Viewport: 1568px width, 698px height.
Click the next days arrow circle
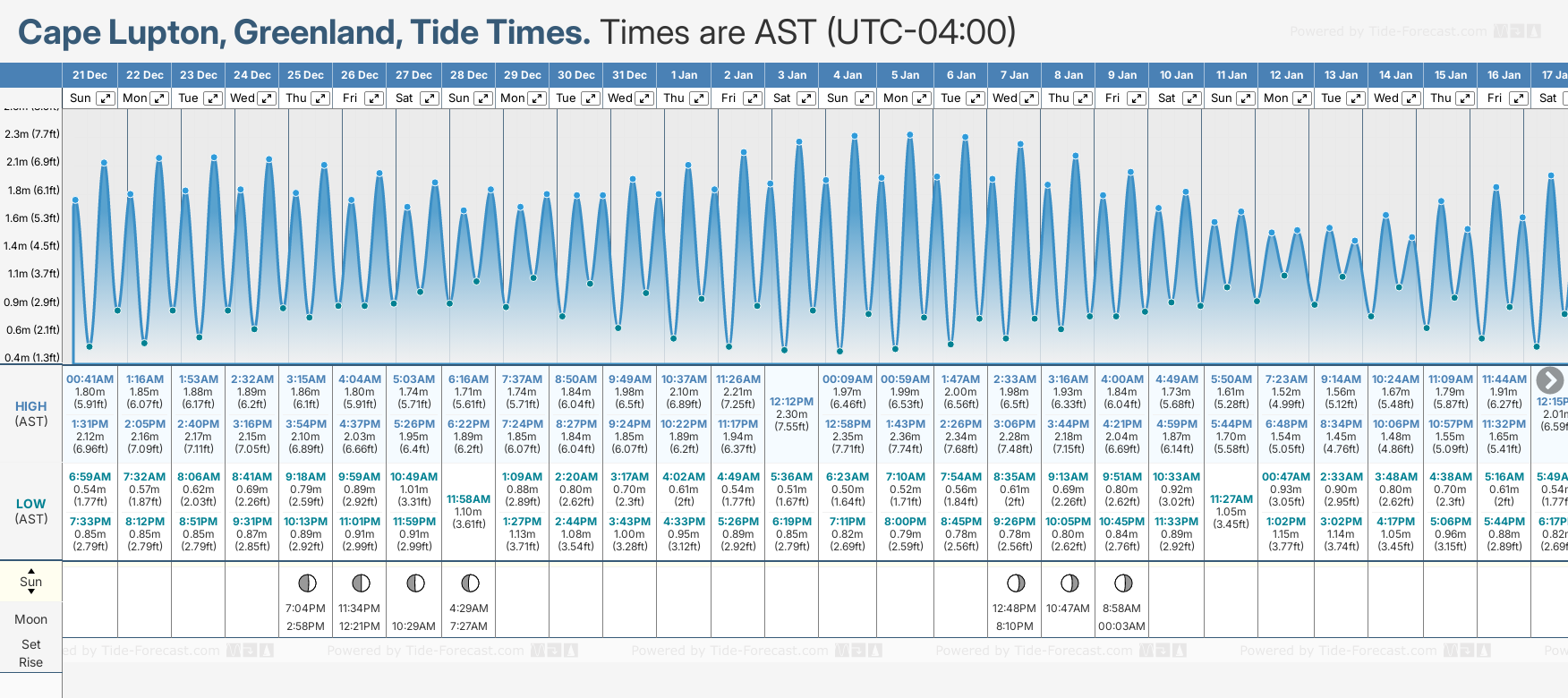[x=1549, y=380]
